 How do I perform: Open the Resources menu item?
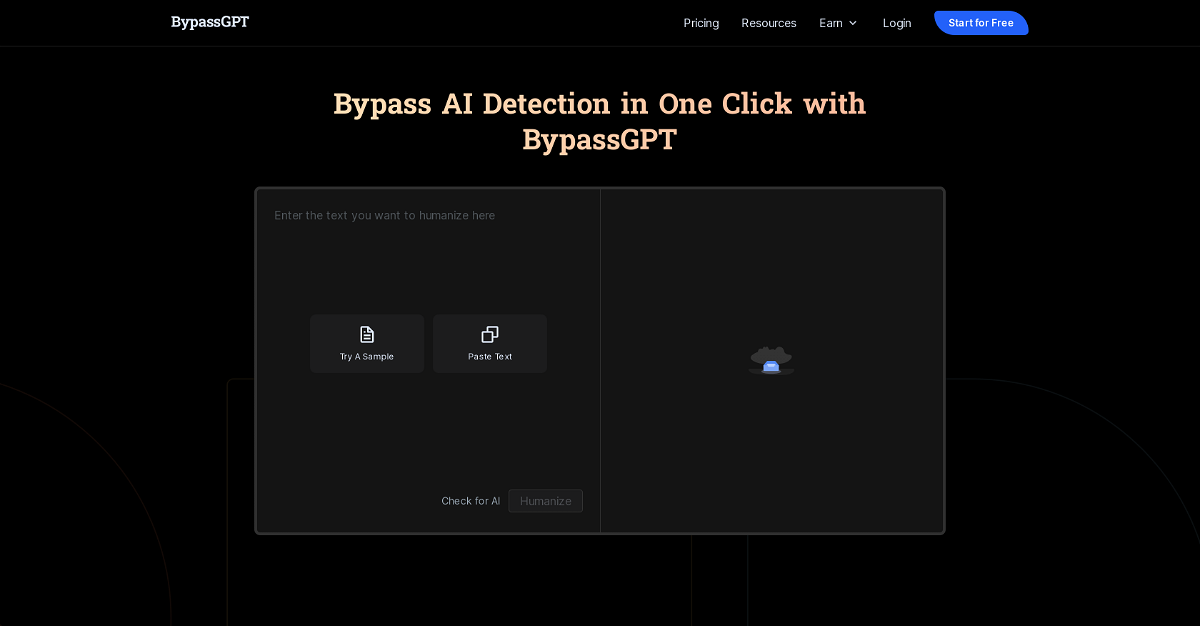click(769, 23)
